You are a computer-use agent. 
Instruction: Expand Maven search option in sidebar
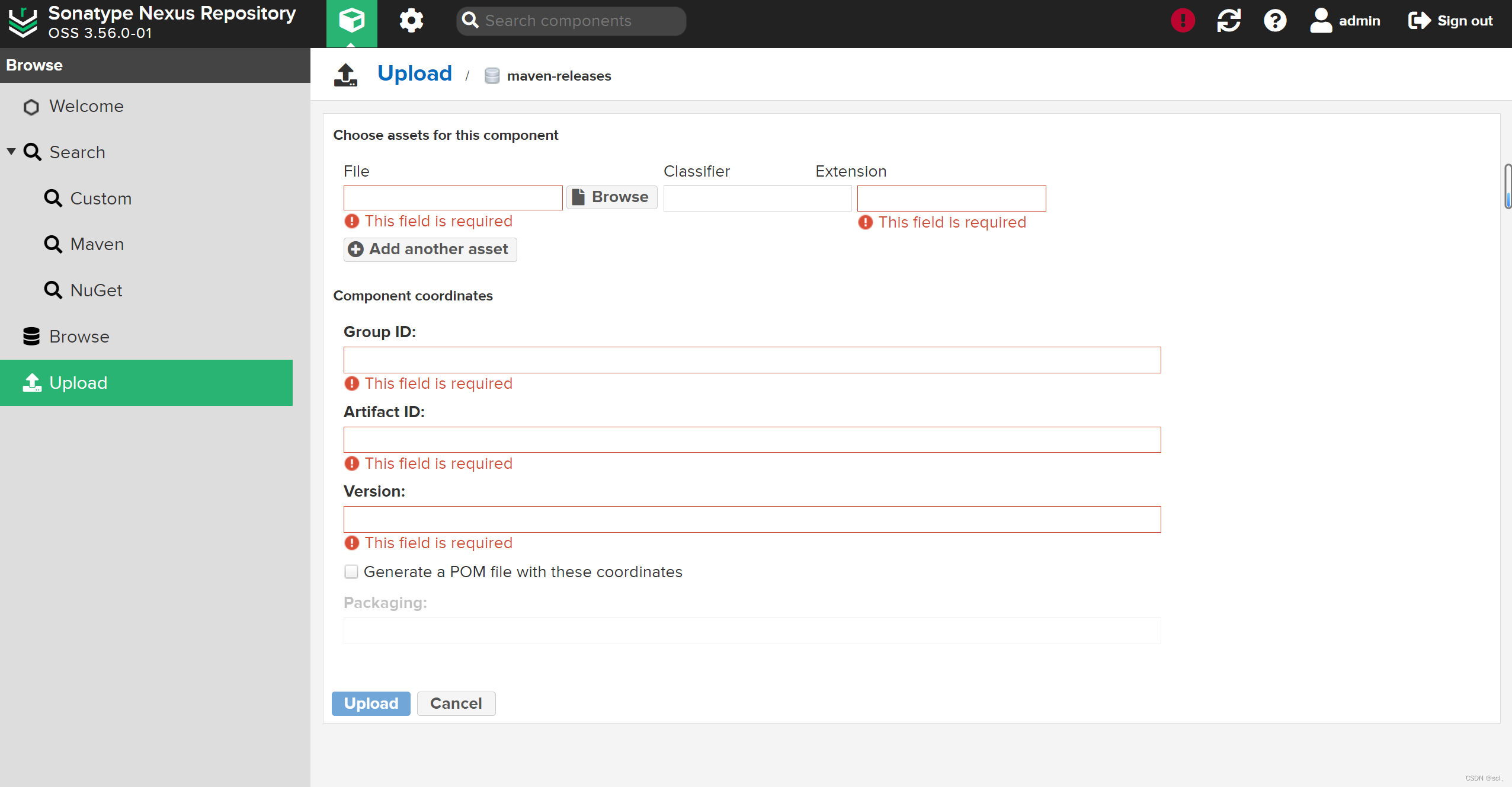click(96, 244)
